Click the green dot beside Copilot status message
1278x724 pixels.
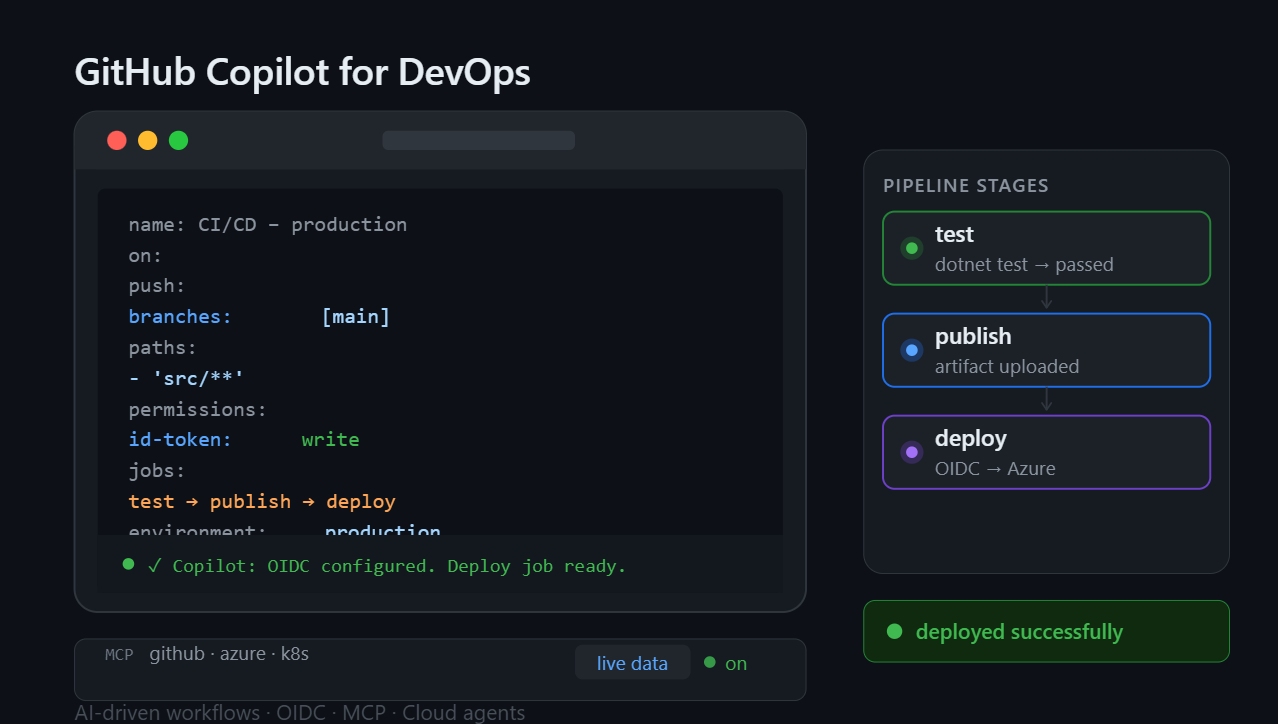[128, 564]
